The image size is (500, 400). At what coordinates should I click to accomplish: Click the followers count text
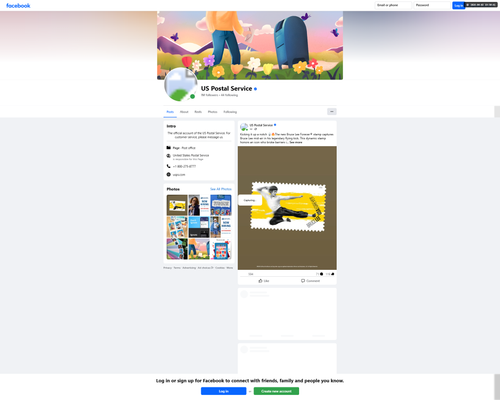(x=209, y=95)
